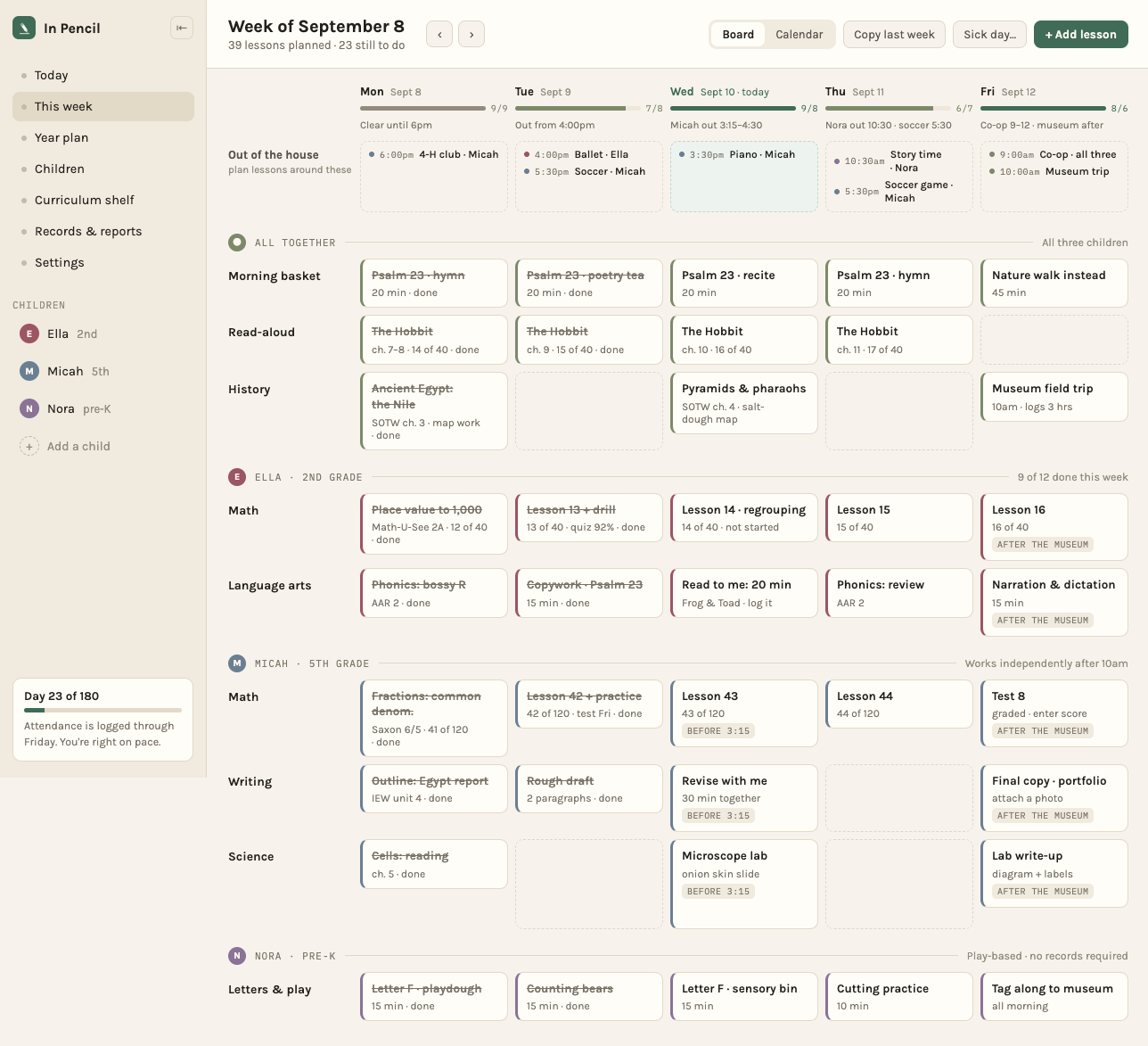Open the Narration & dictation card

point(1054,602)
